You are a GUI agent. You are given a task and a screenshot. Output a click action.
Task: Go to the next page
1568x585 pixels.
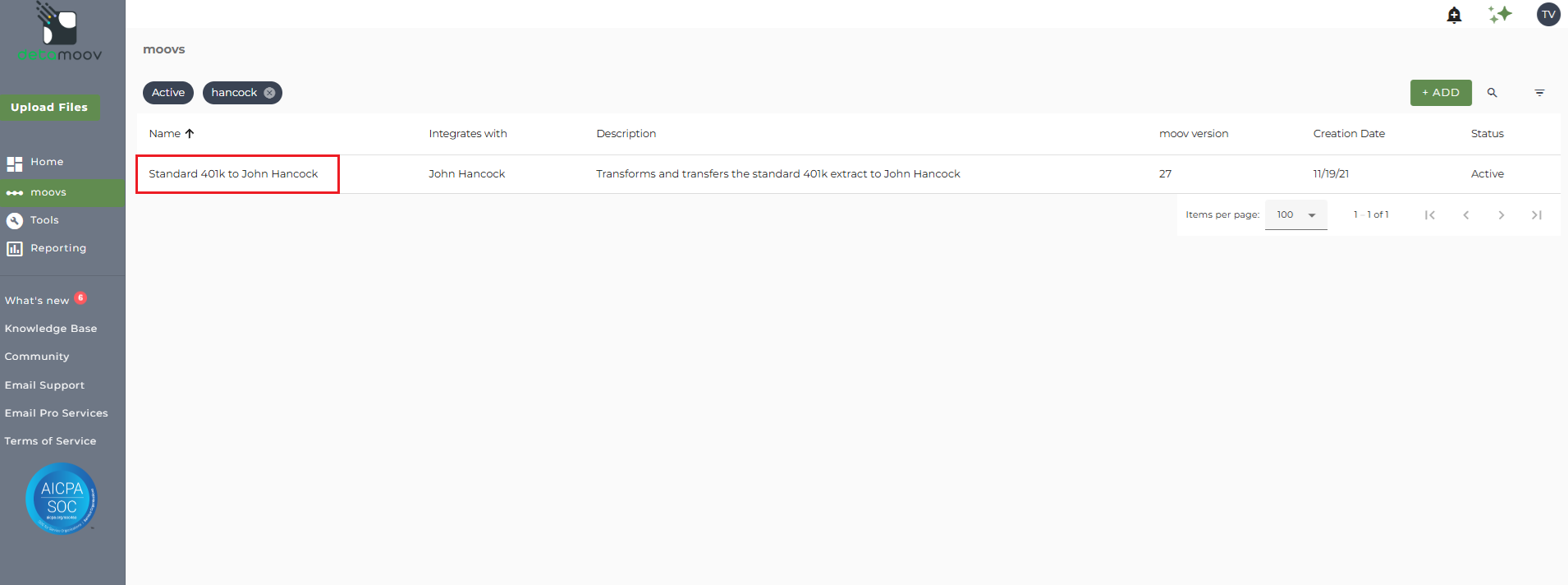tap(1502, 215)
